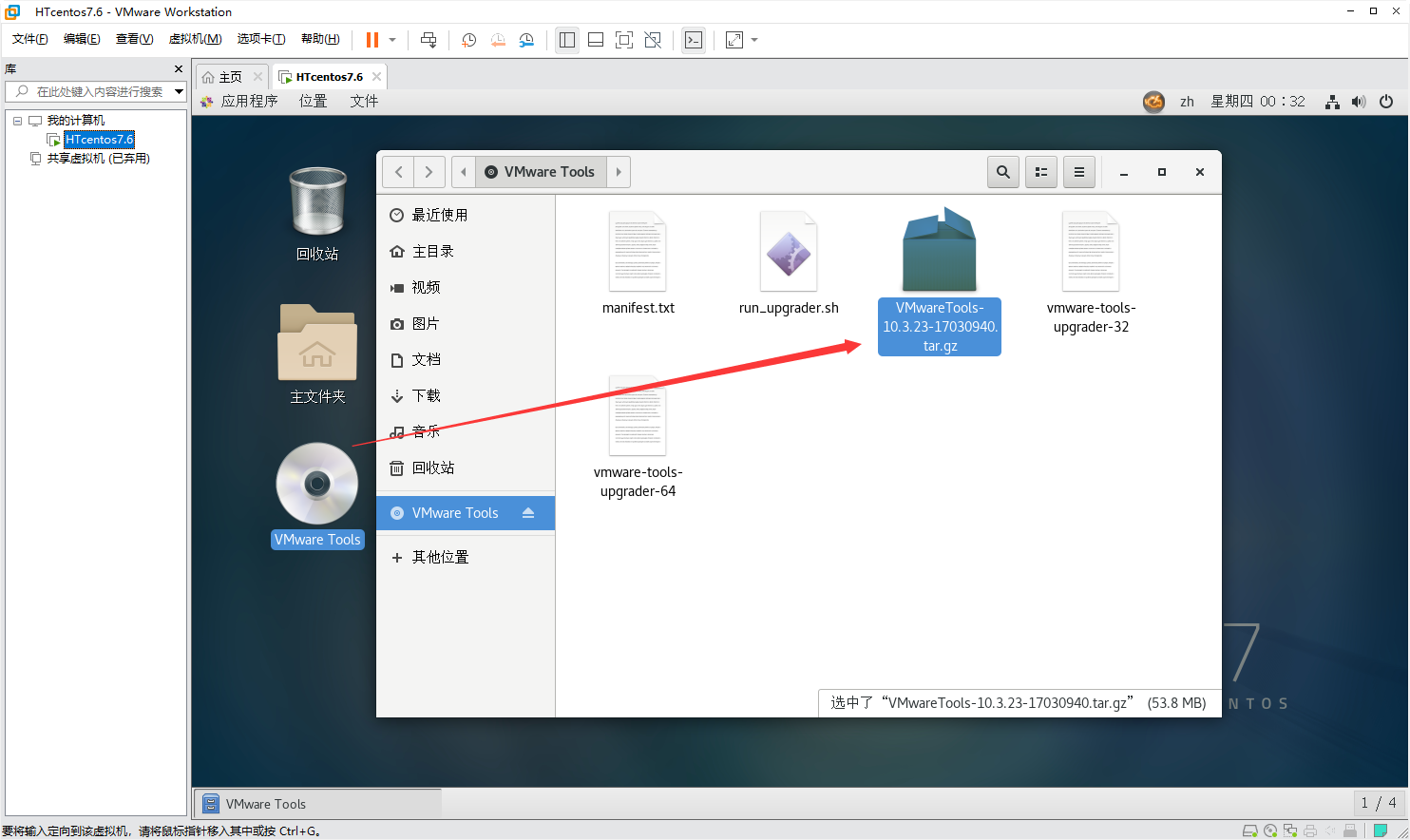Viewport: 1410px width, 840px height.
Task: Go forward in file manager
Action: [x=429, y=172]
